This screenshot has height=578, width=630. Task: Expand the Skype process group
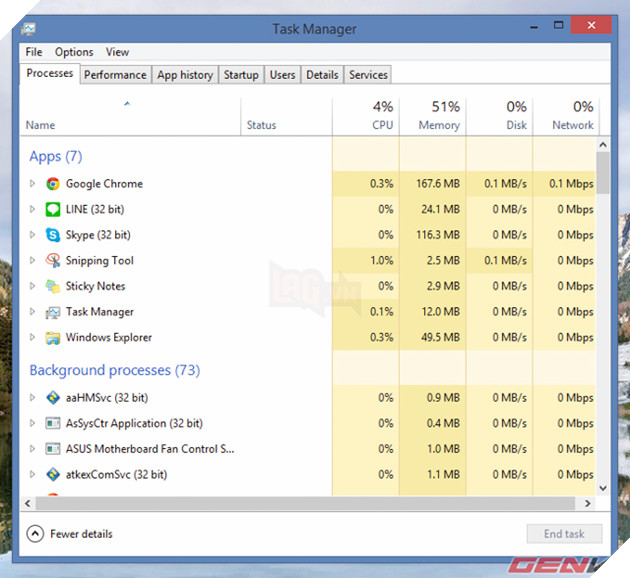32,235
